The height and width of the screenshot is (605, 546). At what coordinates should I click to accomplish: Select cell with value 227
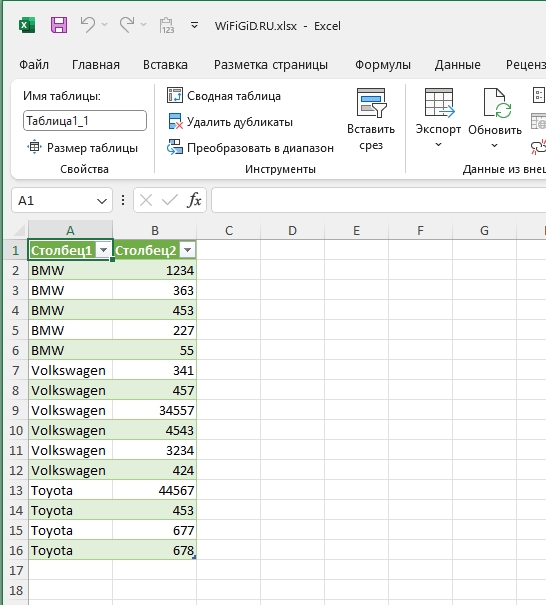tap(155, 330)
